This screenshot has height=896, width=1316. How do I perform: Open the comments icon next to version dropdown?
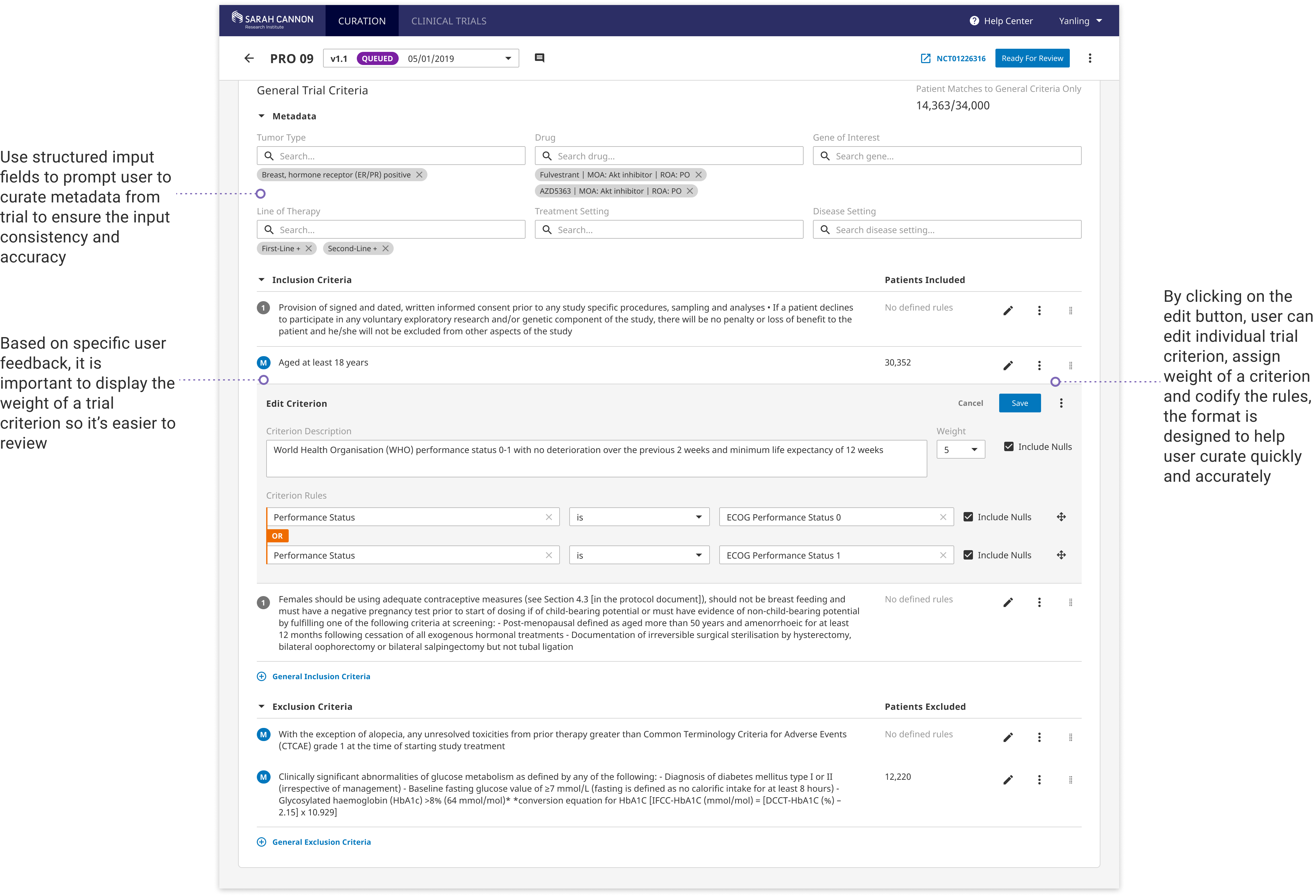pos(539,58)
